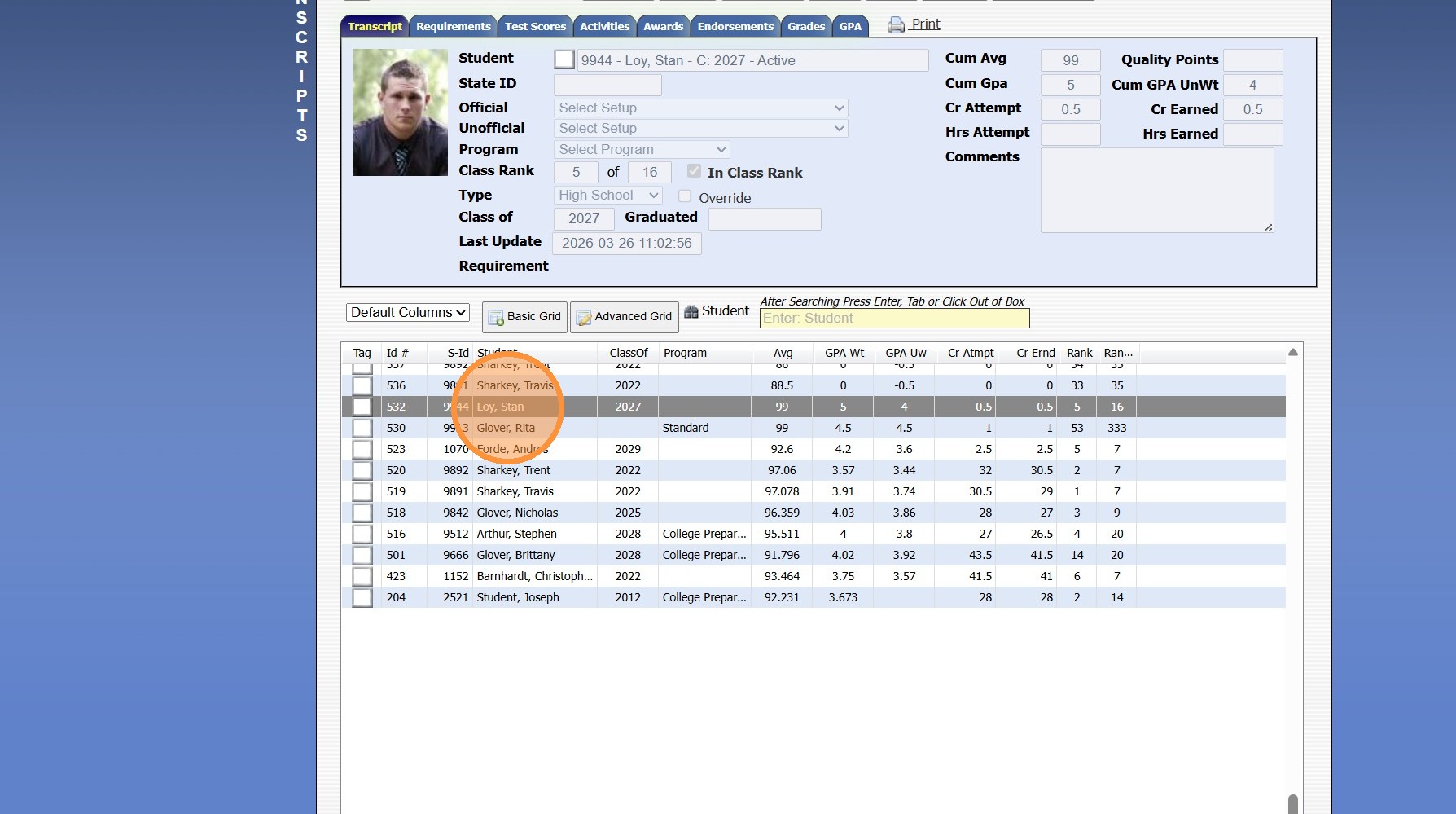This screenshot has width=1456, height=814.
Task: Open the Default Columns dropdown
Action: pyautogui.click(x=408, y=312)
